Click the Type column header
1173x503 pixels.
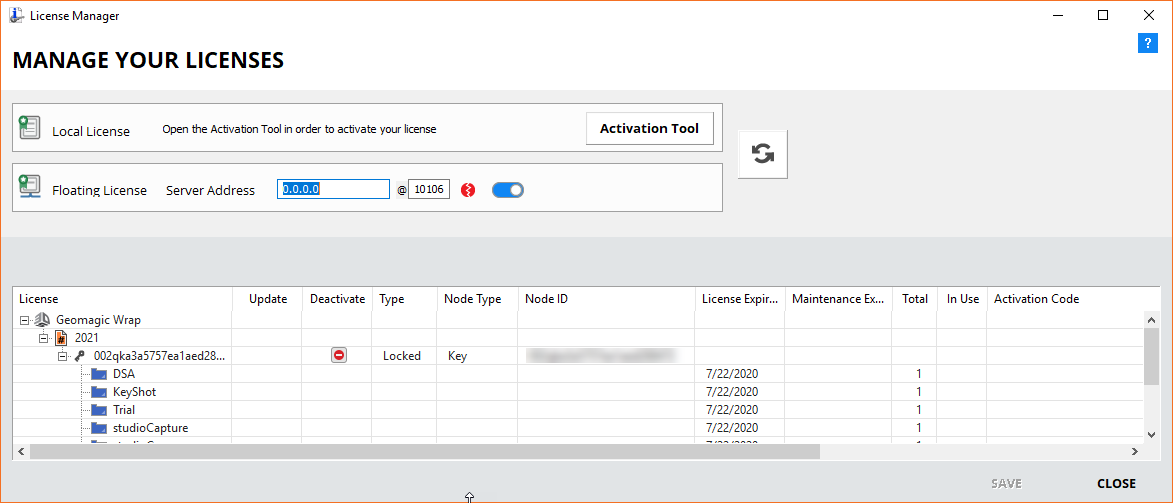point(405,299)
